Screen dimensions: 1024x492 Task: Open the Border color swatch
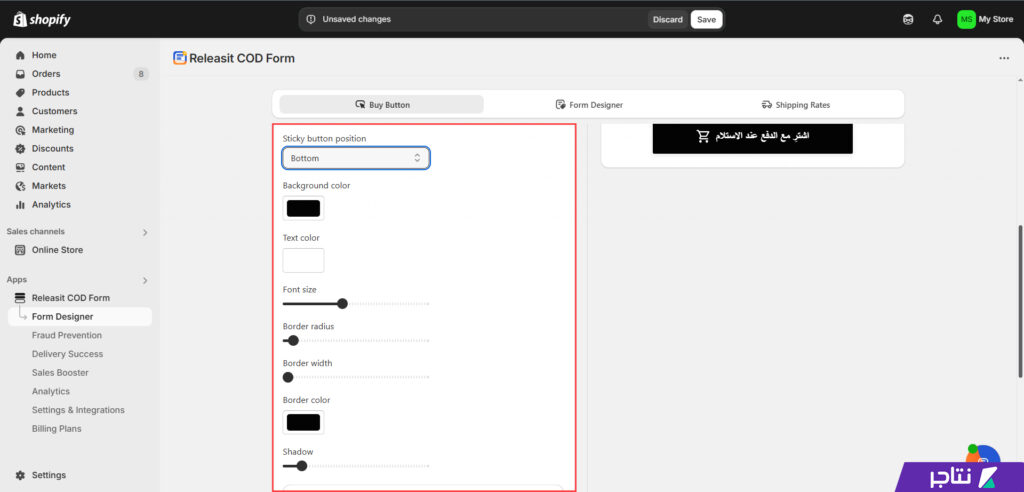click(303, 422)
